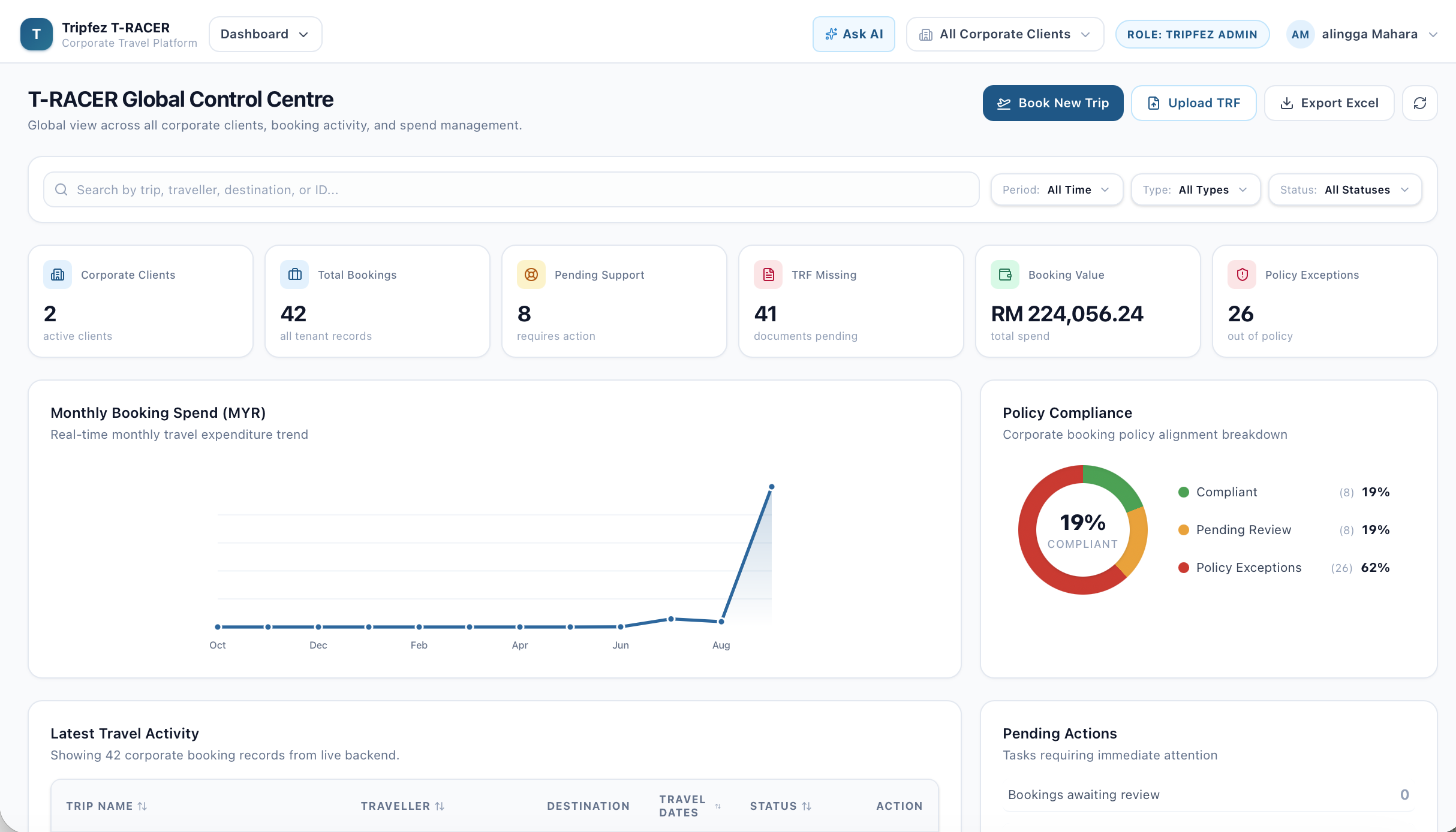Click Upload TRF button
The width and height of the screenshot is (1456, 832).
click(1193, 103)
